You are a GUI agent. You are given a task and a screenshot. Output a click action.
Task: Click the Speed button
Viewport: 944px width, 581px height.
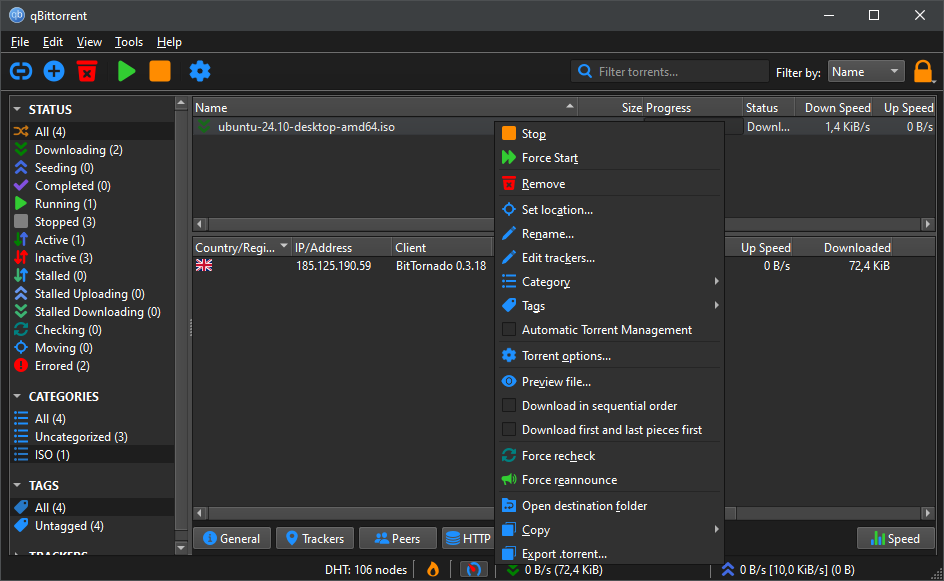point(896,538)
